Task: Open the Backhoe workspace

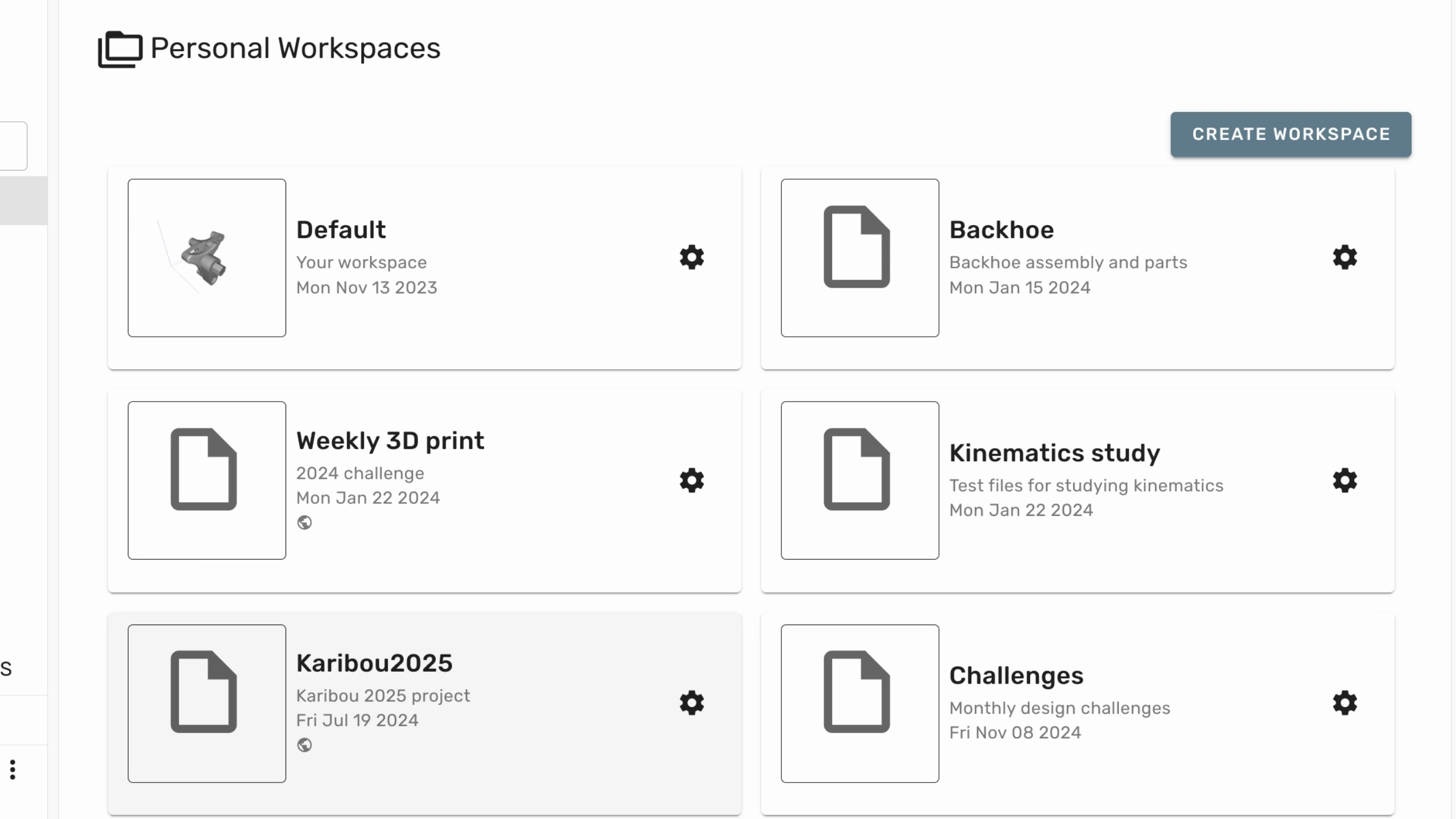Action: [1001, 229]
